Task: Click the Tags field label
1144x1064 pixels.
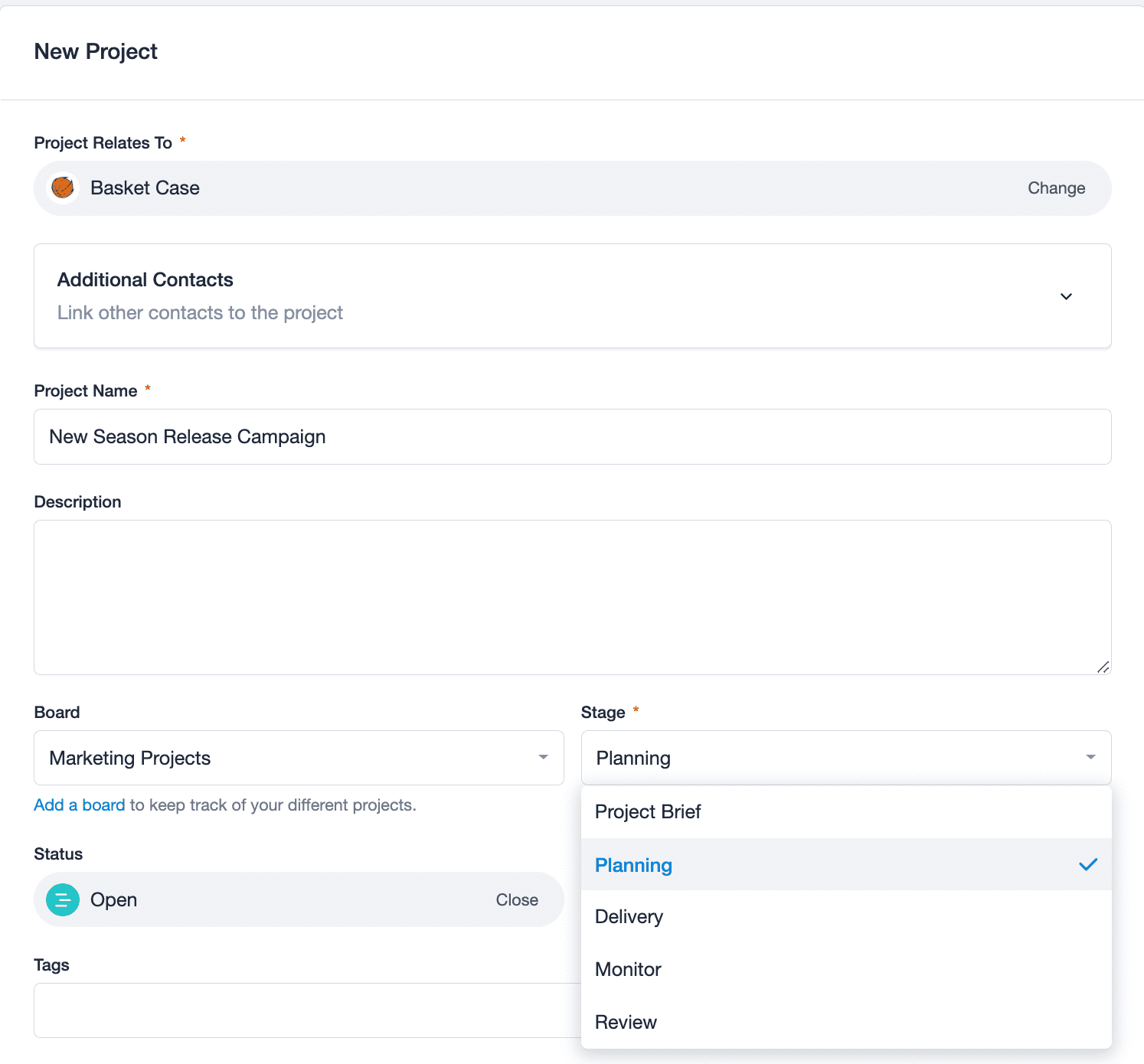Action: [x=52, y=965]
